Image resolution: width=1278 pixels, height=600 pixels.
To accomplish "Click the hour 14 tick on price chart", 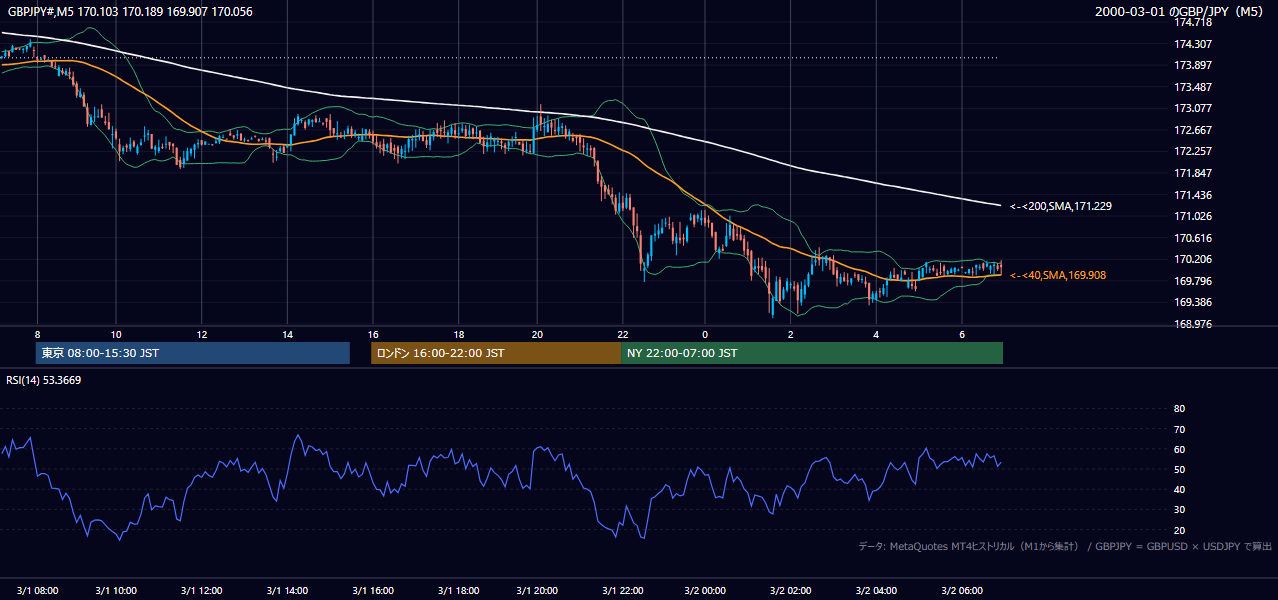I will (288, 334).
